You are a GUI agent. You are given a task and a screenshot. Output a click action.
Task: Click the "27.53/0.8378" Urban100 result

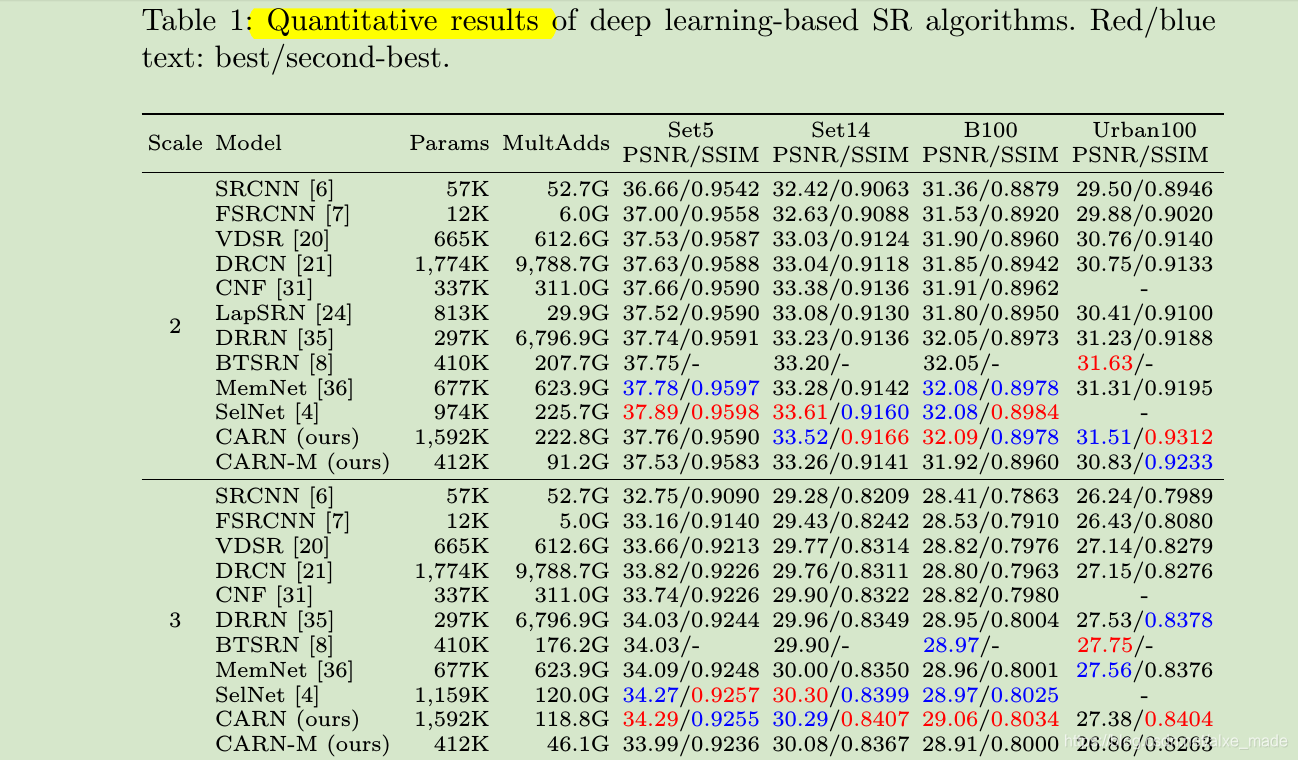tap(1144, 620)
